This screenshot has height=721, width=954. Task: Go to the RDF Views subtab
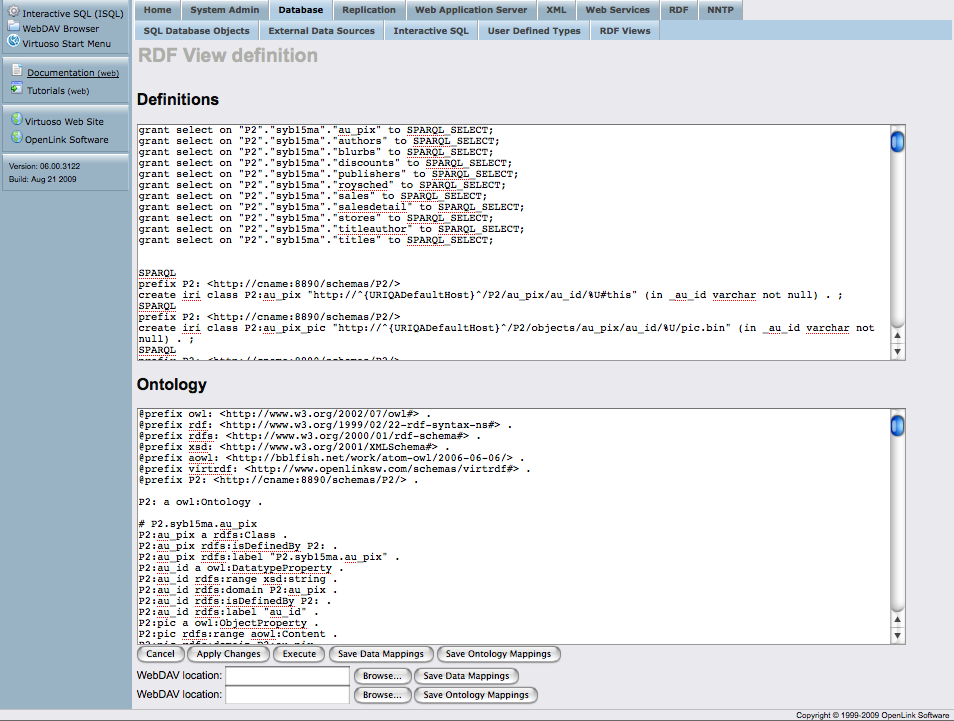click(x=624, y=31)
